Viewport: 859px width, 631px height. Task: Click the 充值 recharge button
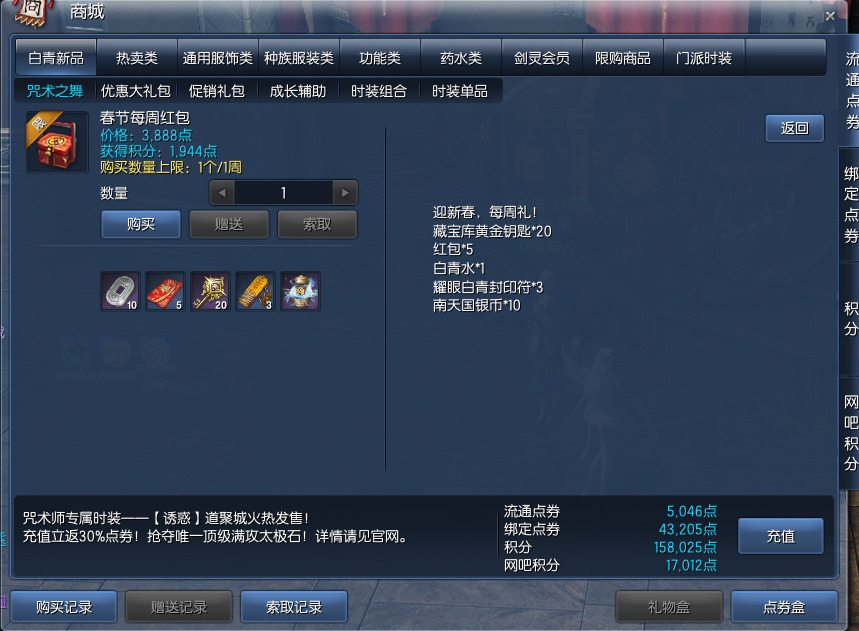[781, 536]
